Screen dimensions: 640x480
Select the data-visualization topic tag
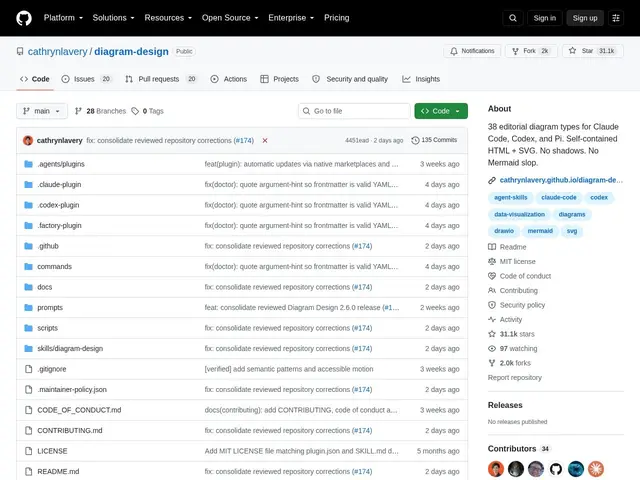pyautogui.click(x=519, y=214)
